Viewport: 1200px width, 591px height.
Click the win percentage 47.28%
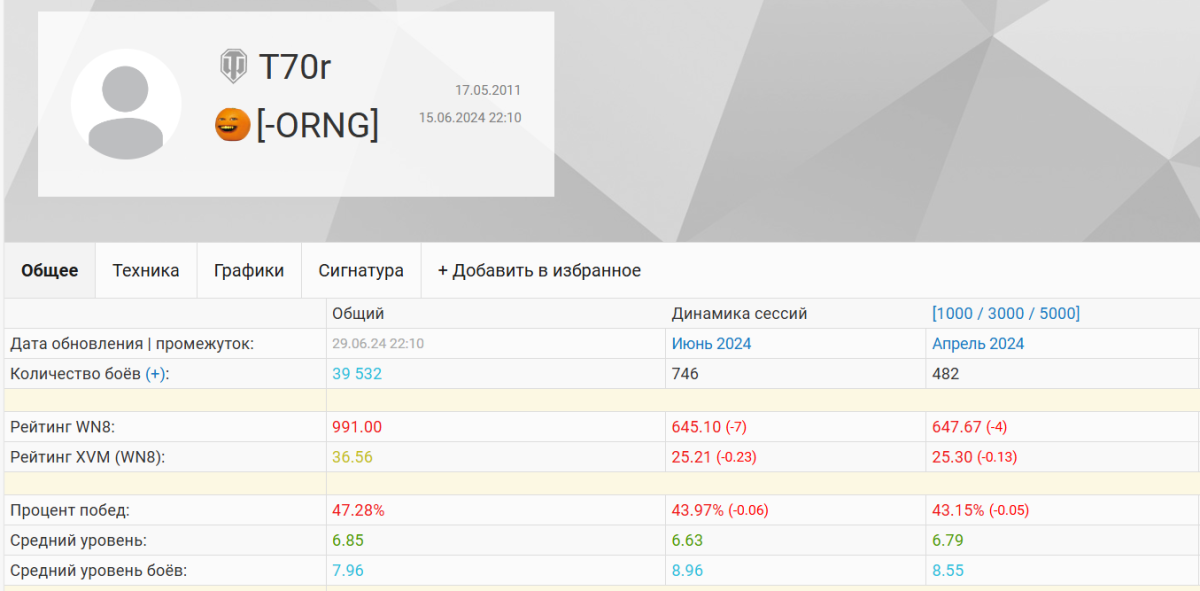(x=358, y=510)
